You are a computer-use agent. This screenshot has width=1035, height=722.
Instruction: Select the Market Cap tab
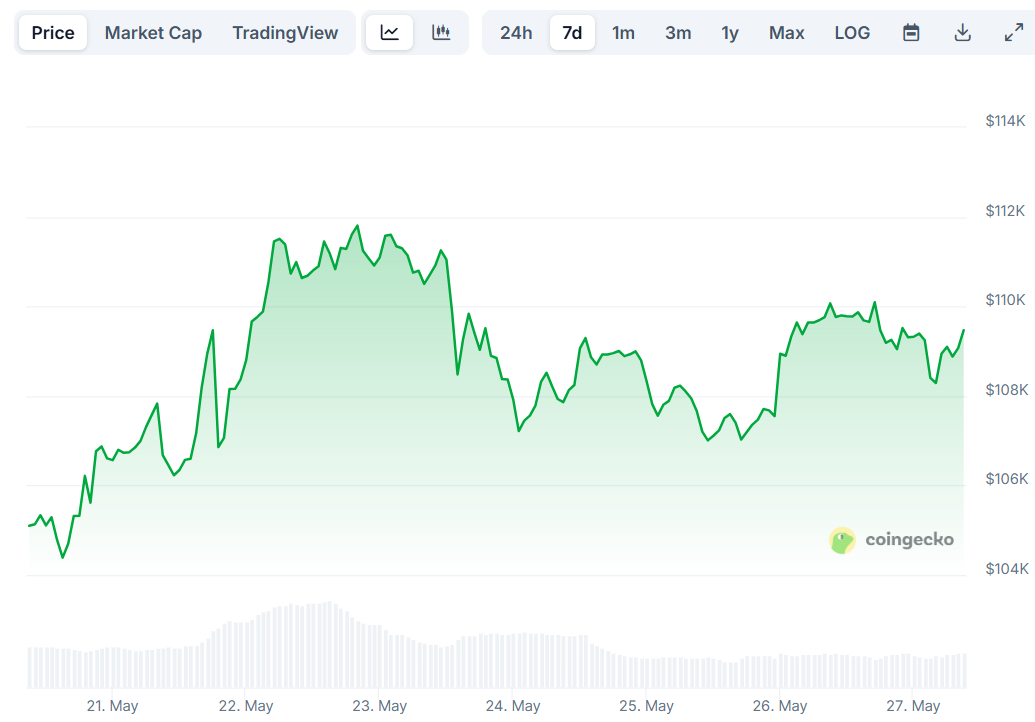pos(153,32)
